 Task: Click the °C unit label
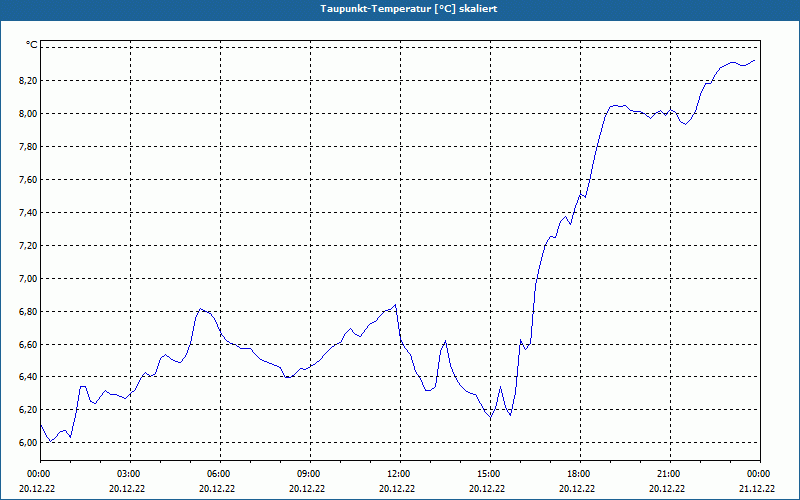point(32,45)
